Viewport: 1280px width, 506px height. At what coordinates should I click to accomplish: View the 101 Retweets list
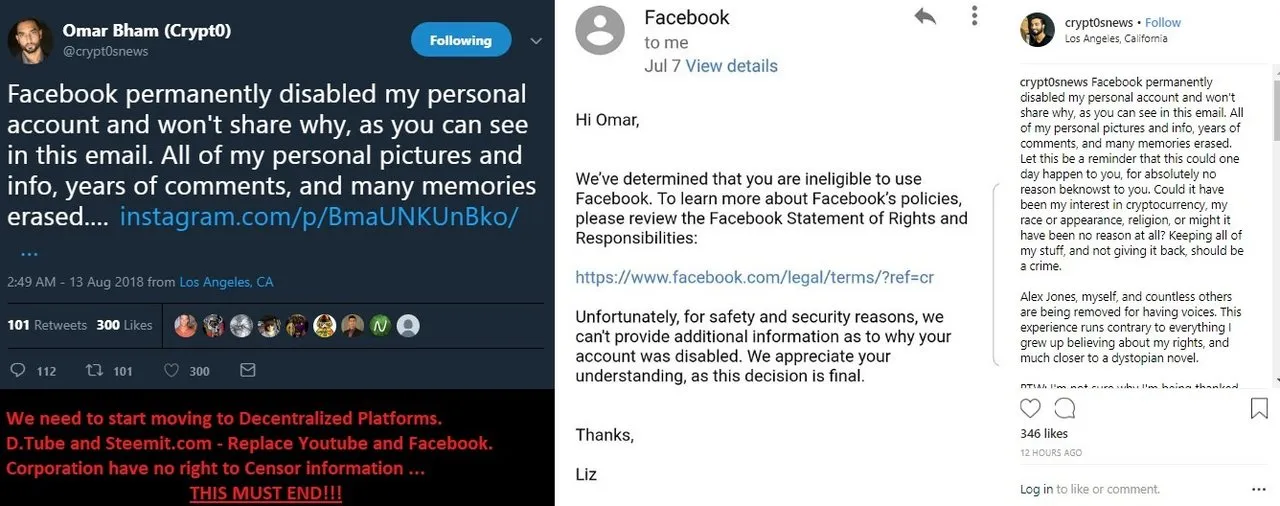pos(47,325)
